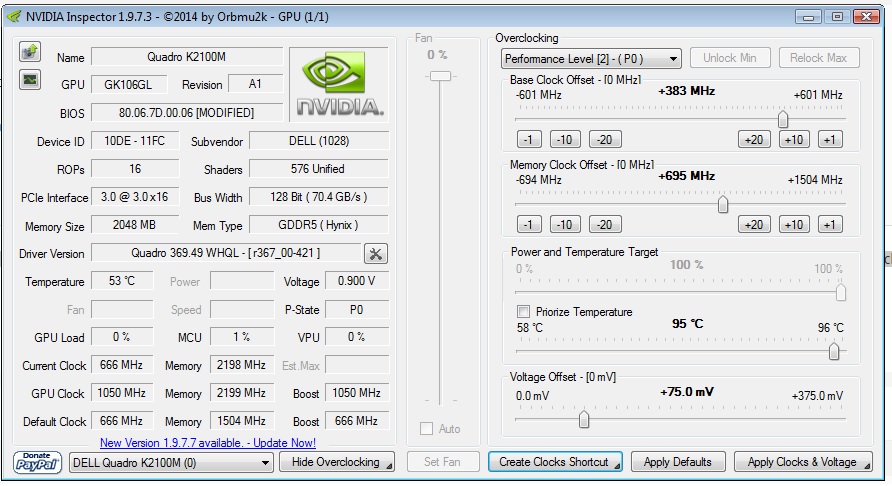Click Base Clock Offset slider handle
This screenshot has height=486, width=892.
tap(783, 119)
